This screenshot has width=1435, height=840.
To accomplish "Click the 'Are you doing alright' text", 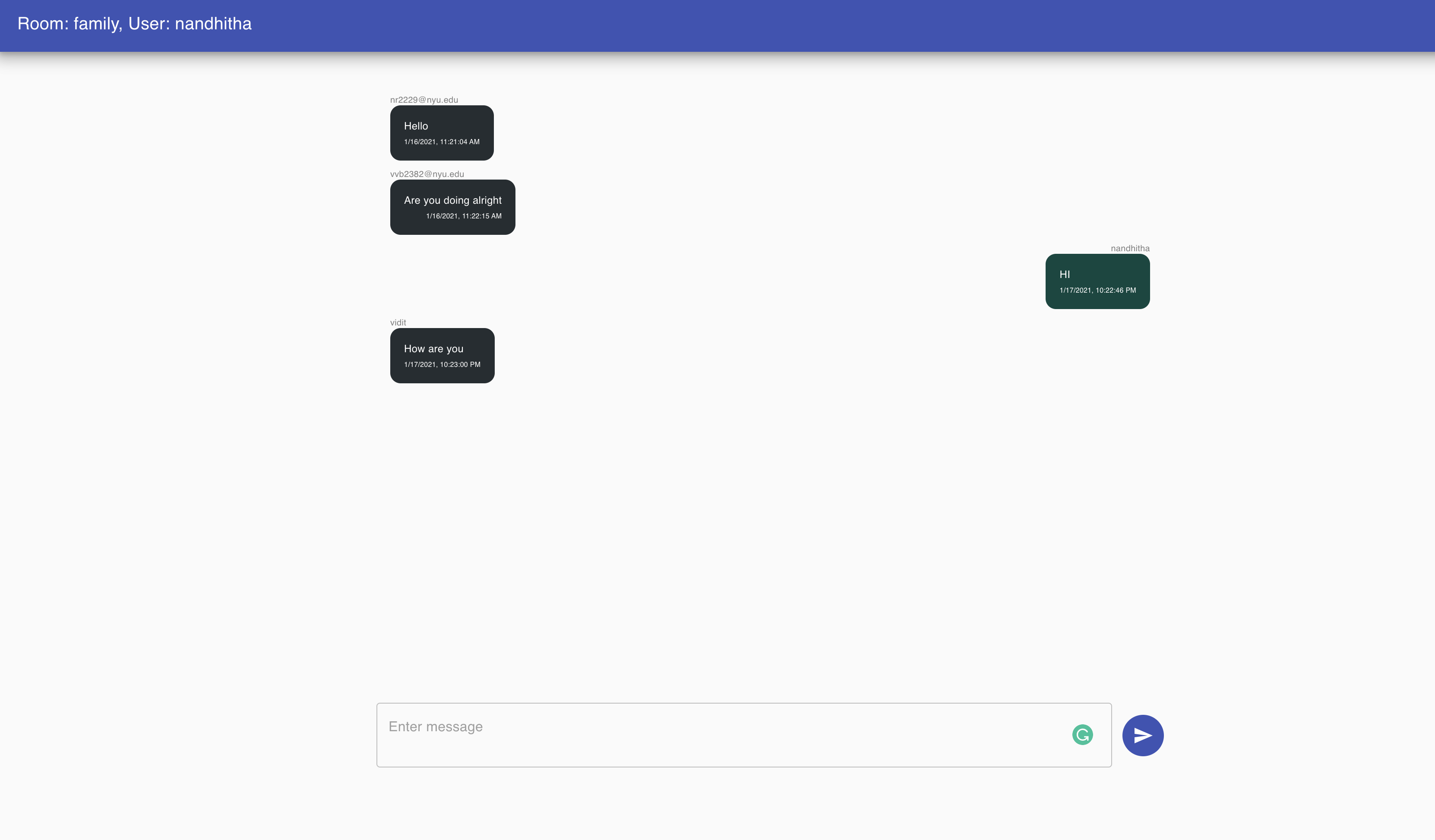I will click(x=452, y=200).
